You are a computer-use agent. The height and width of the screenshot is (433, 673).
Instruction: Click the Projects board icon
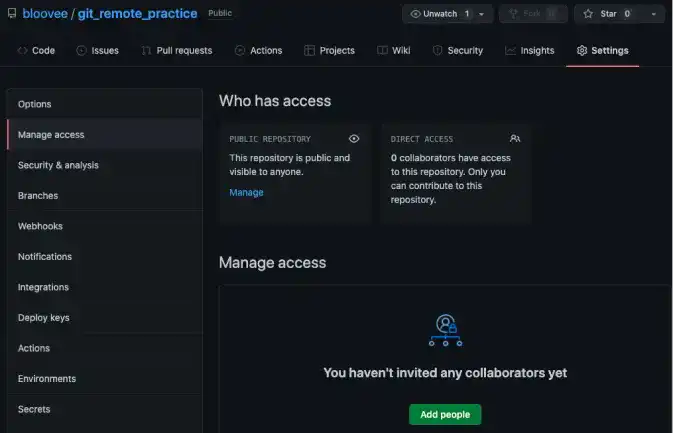pos(309,51)
